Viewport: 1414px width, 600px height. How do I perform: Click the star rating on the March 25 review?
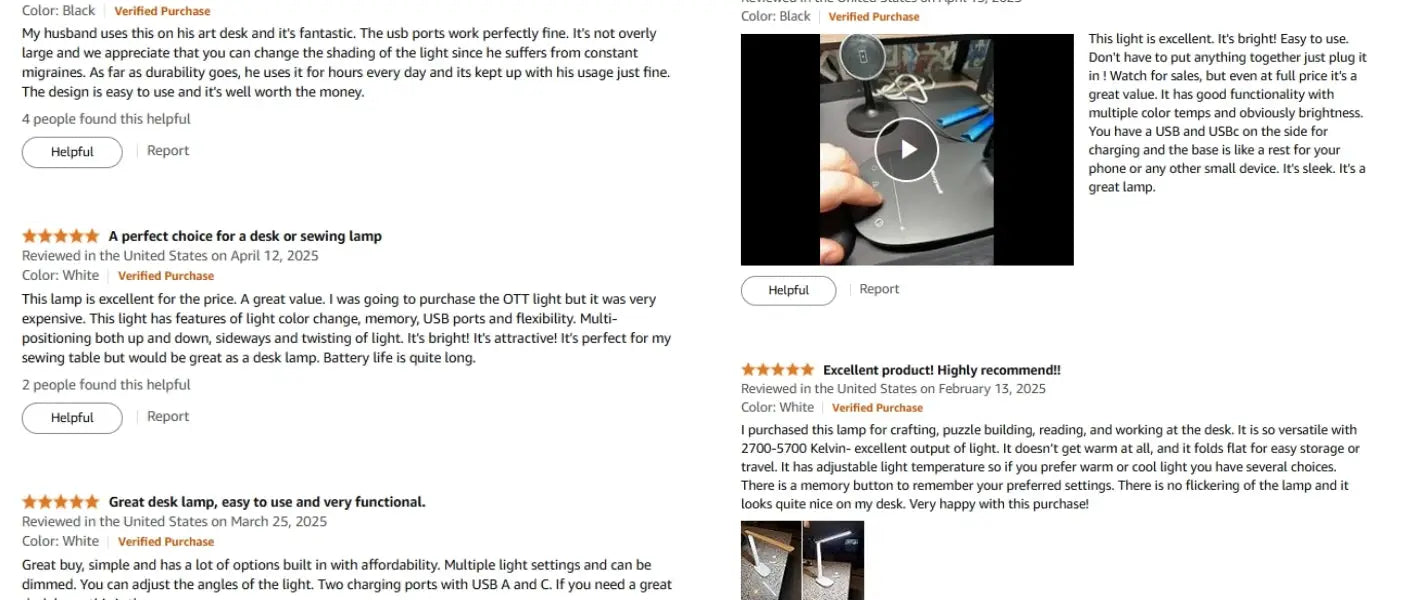coord(61,502)
